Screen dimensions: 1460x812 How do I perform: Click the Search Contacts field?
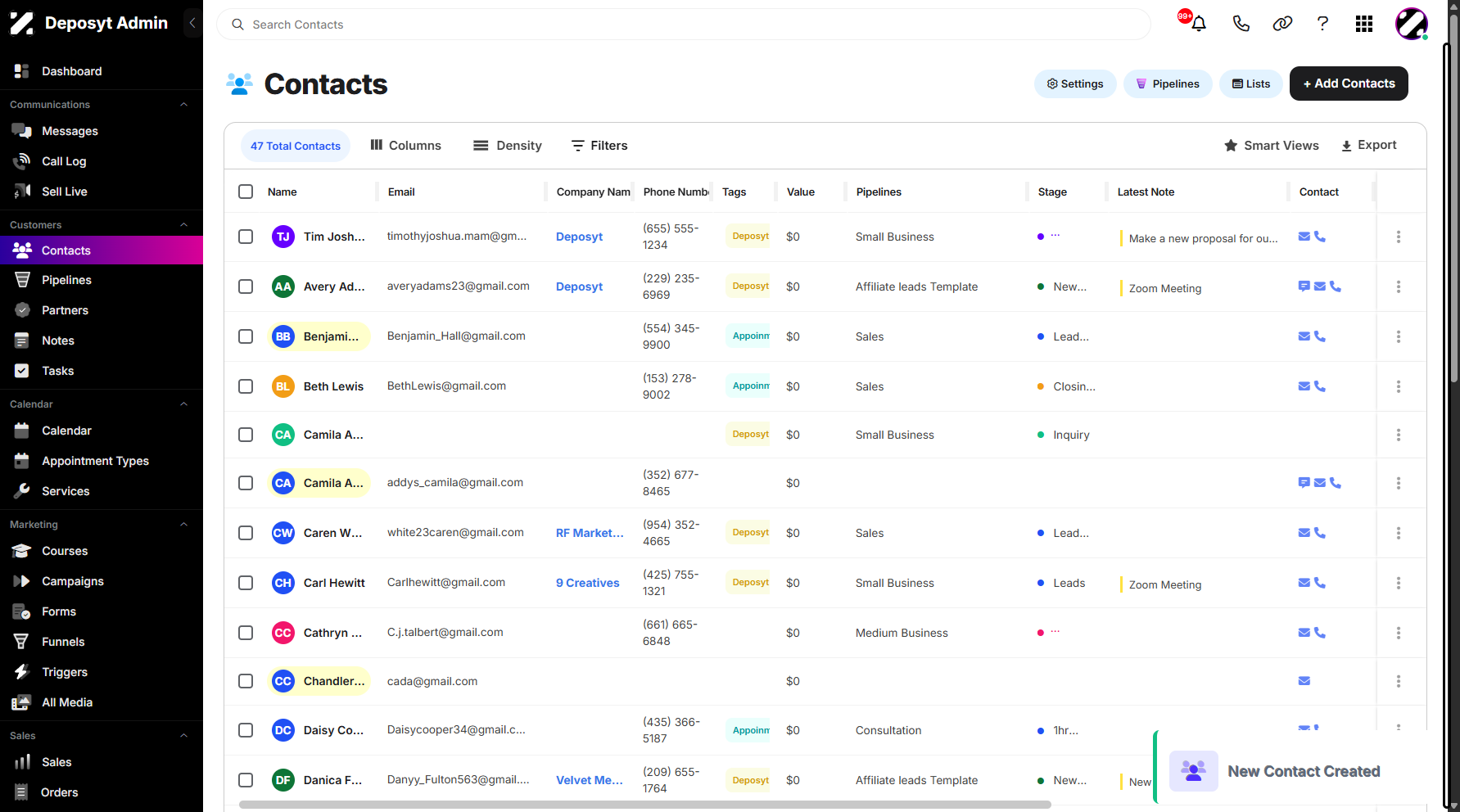coord(684,25)
